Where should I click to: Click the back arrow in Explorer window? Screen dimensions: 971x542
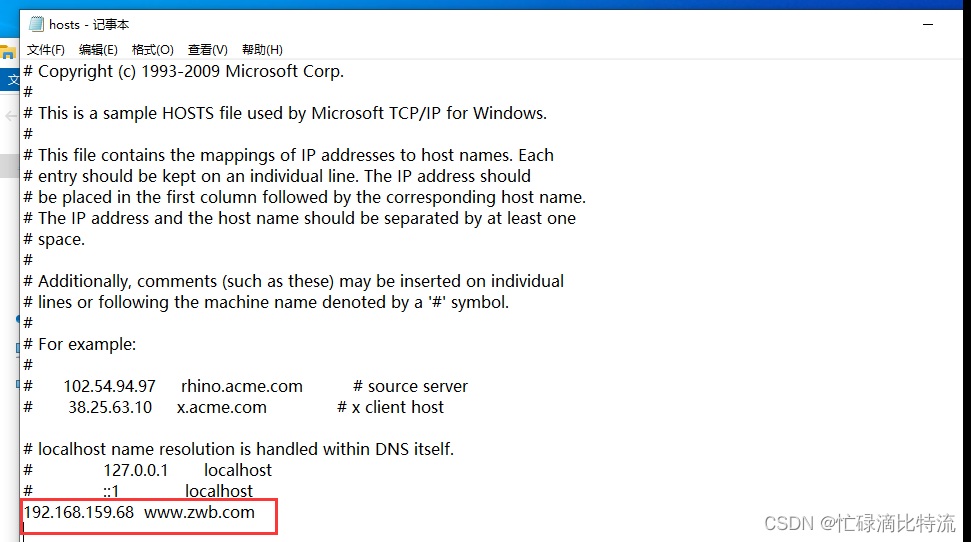(9, 116)
